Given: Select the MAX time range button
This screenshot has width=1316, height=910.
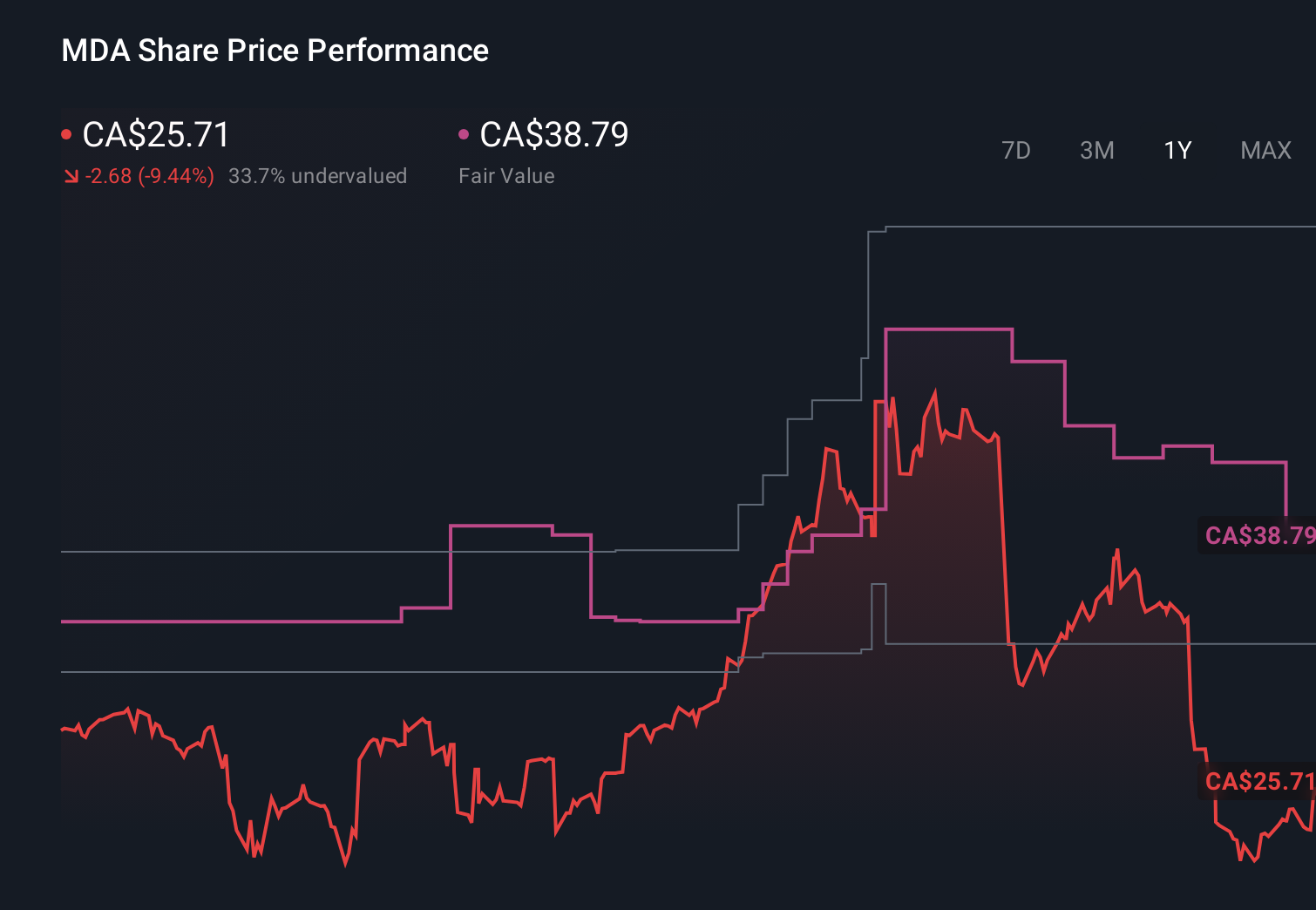Looking at the screenshot, I should [1265, 150].
